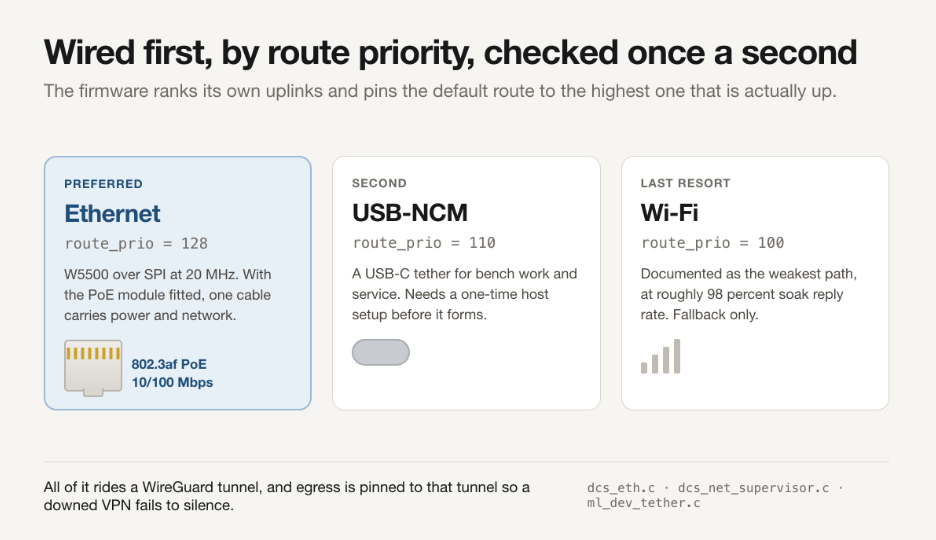Click the Wi-Fi signal bars icon
Viewport: 936px width, 540px height.
coord(660,356)
